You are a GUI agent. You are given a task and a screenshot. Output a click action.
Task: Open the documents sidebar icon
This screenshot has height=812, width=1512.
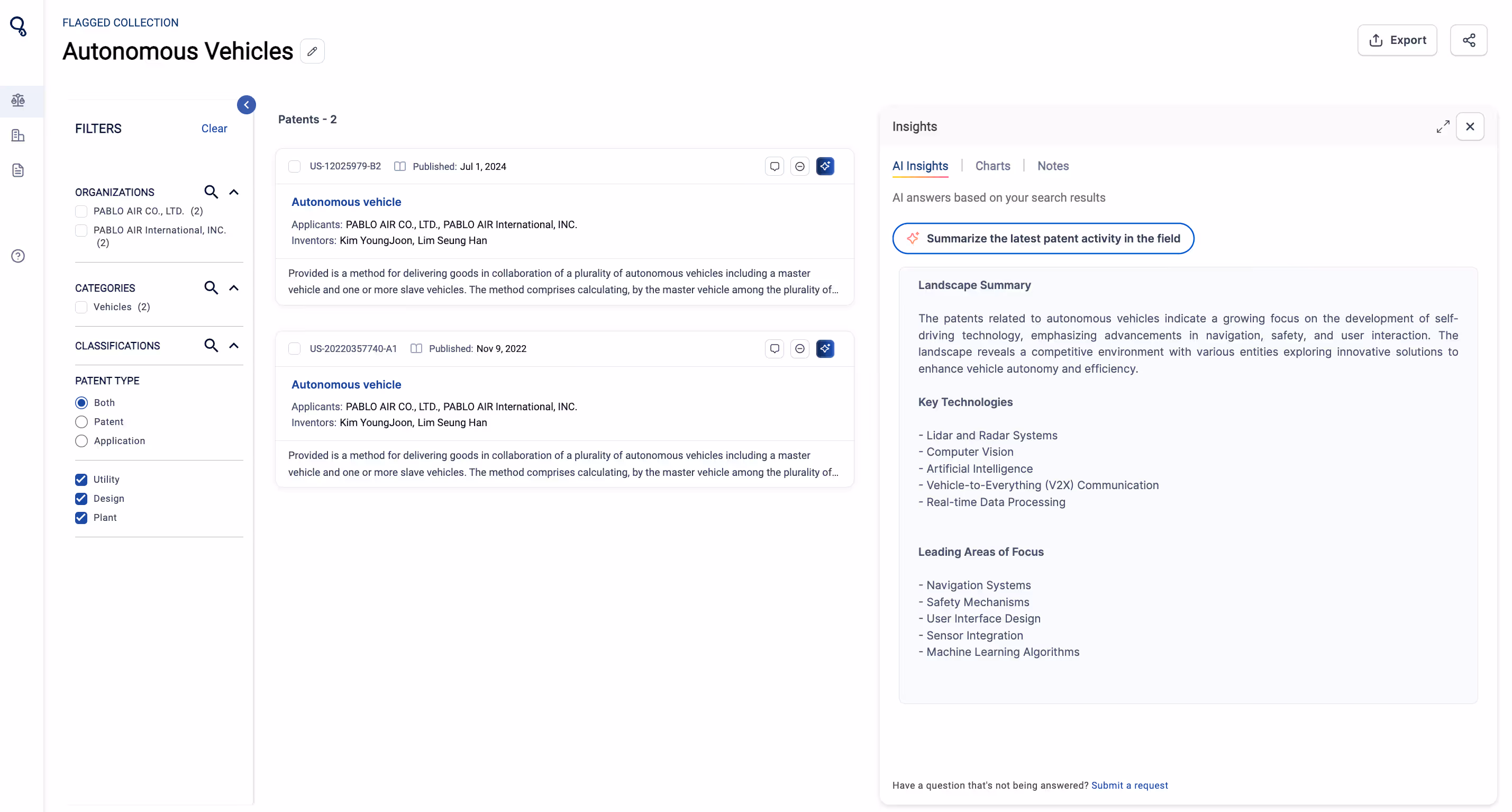click(18, 170)
